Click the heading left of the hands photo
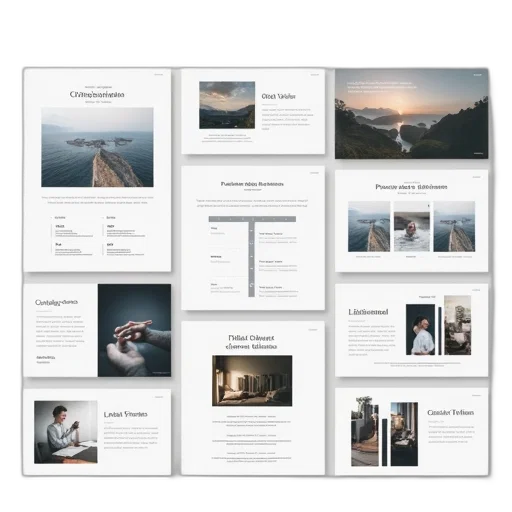This screenshot has width=512, height=512. (56, 302)
